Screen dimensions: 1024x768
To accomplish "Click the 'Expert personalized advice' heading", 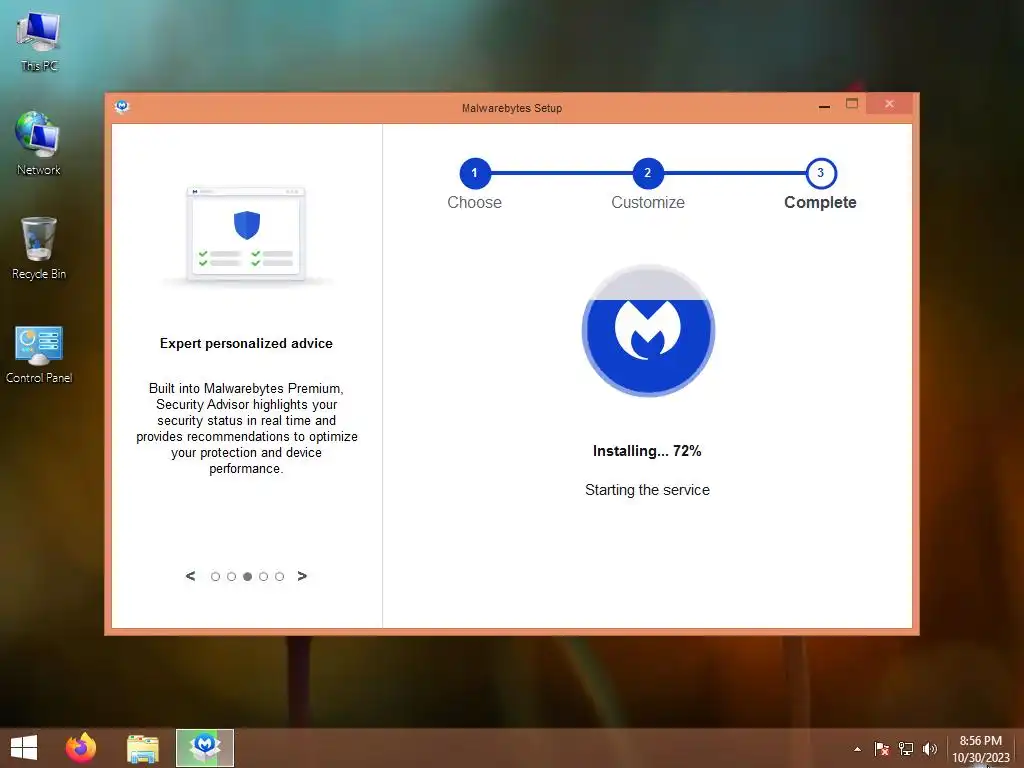I will click(246, 344).
